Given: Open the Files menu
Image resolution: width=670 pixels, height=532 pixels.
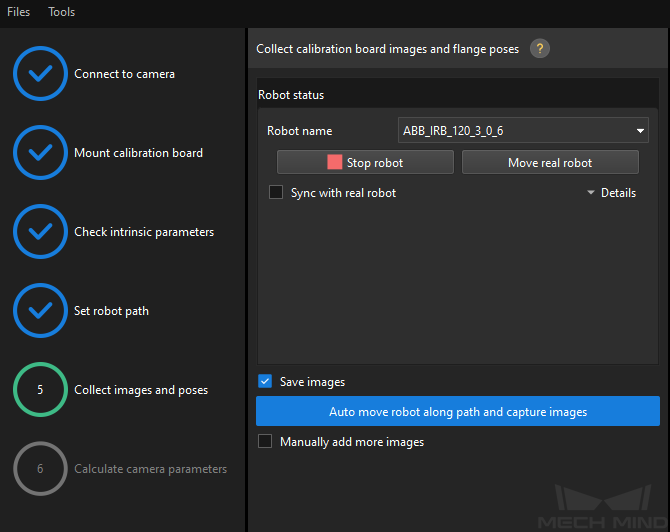Looking at the screenshot, I should pos(18,12).
